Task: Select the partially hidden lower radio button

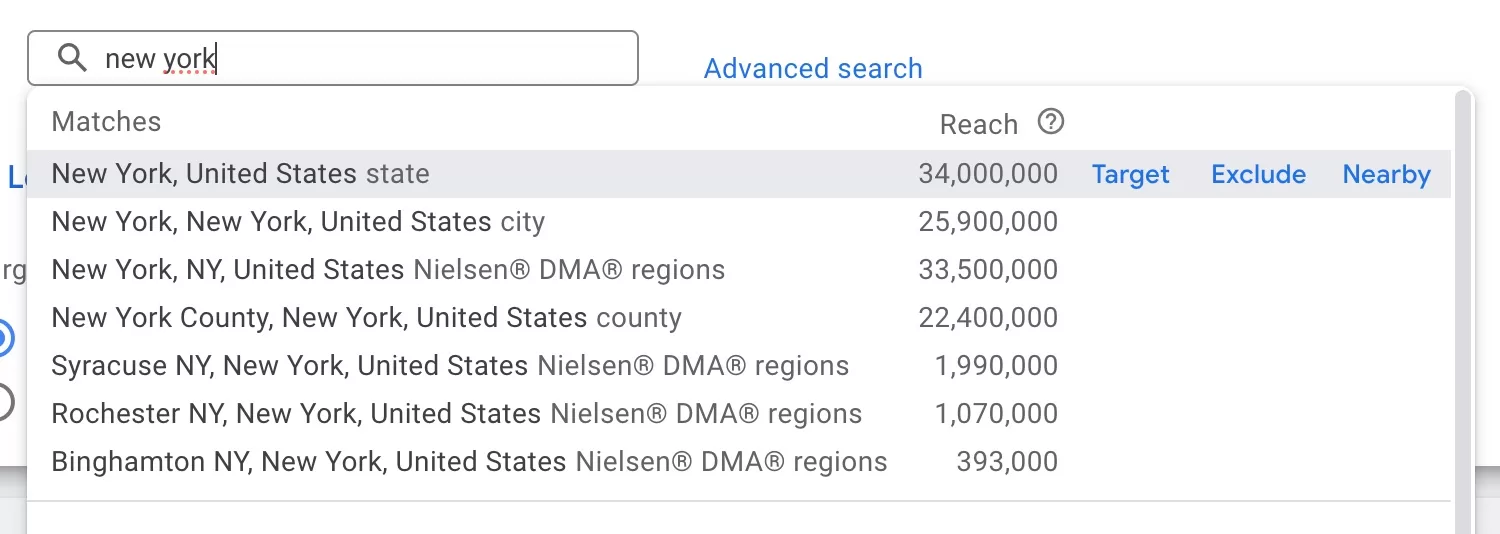Action: 4,401
